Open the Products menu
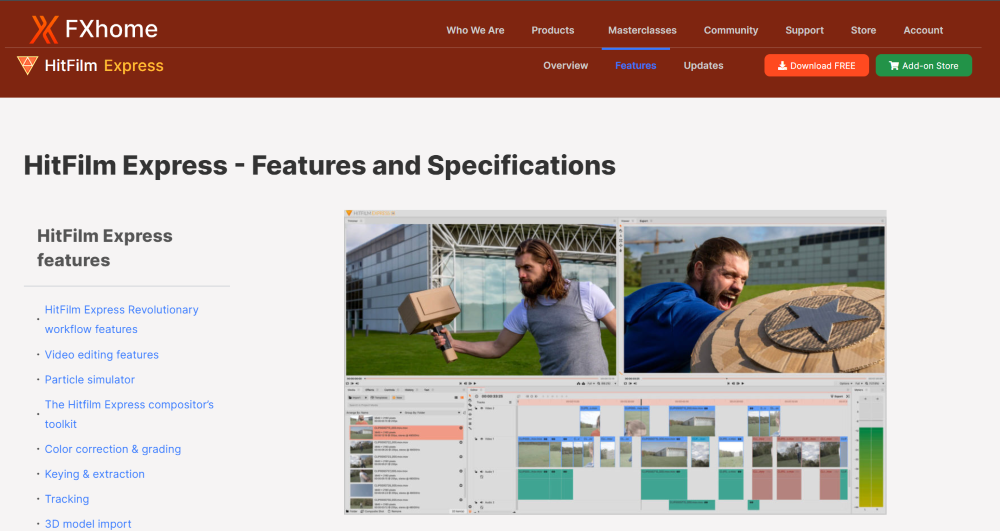 click(552, 30)
